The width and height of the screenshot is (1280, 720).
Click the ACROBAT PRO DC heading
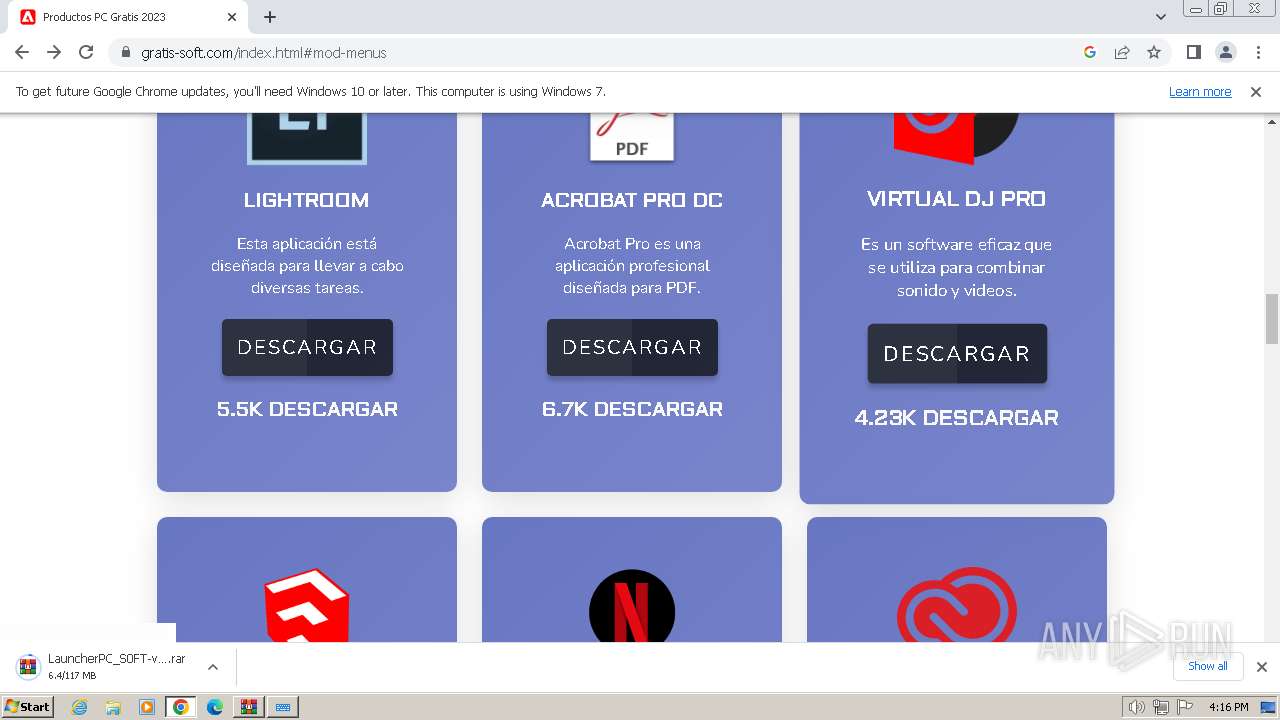point(632,200)
